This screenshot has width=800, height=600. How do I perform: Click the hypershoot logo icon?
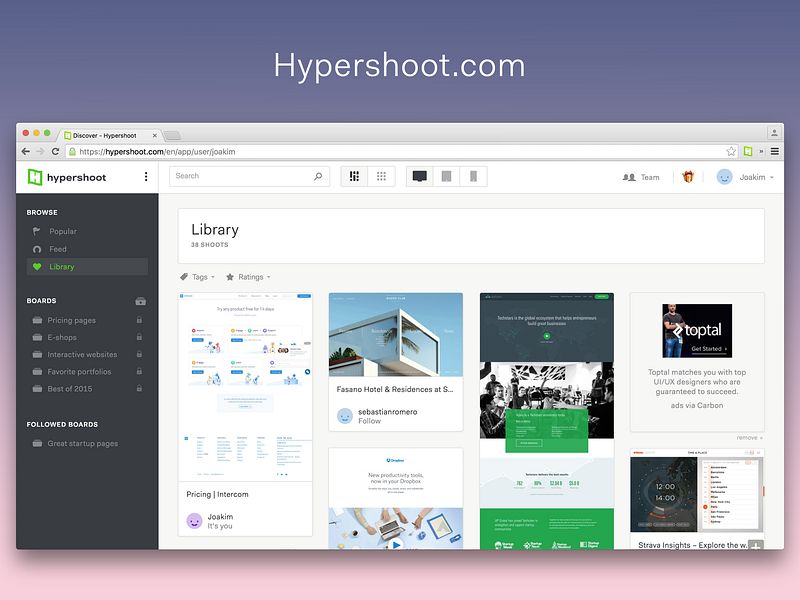(x=35, y=177)
